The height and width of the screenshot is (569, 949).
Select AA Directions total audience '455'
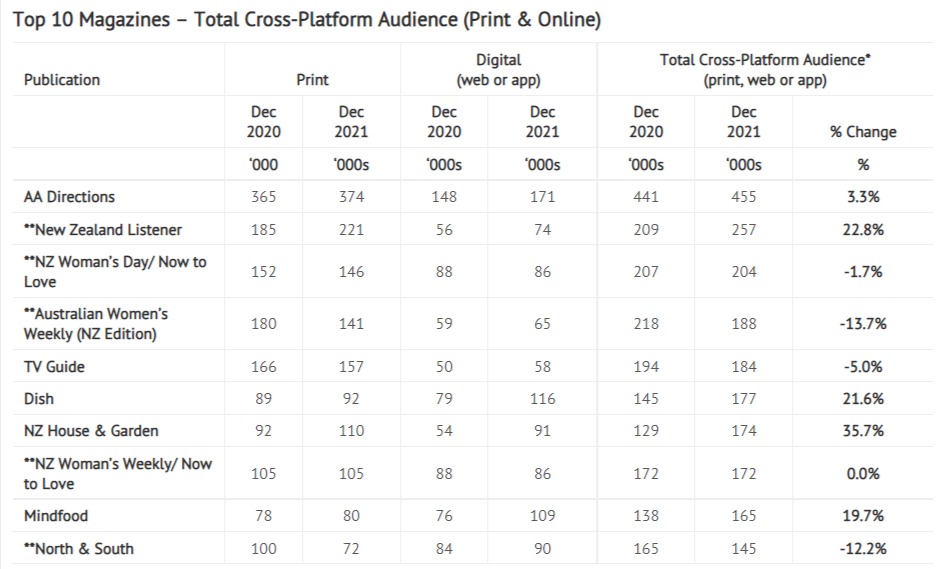[x=743, y=197]
